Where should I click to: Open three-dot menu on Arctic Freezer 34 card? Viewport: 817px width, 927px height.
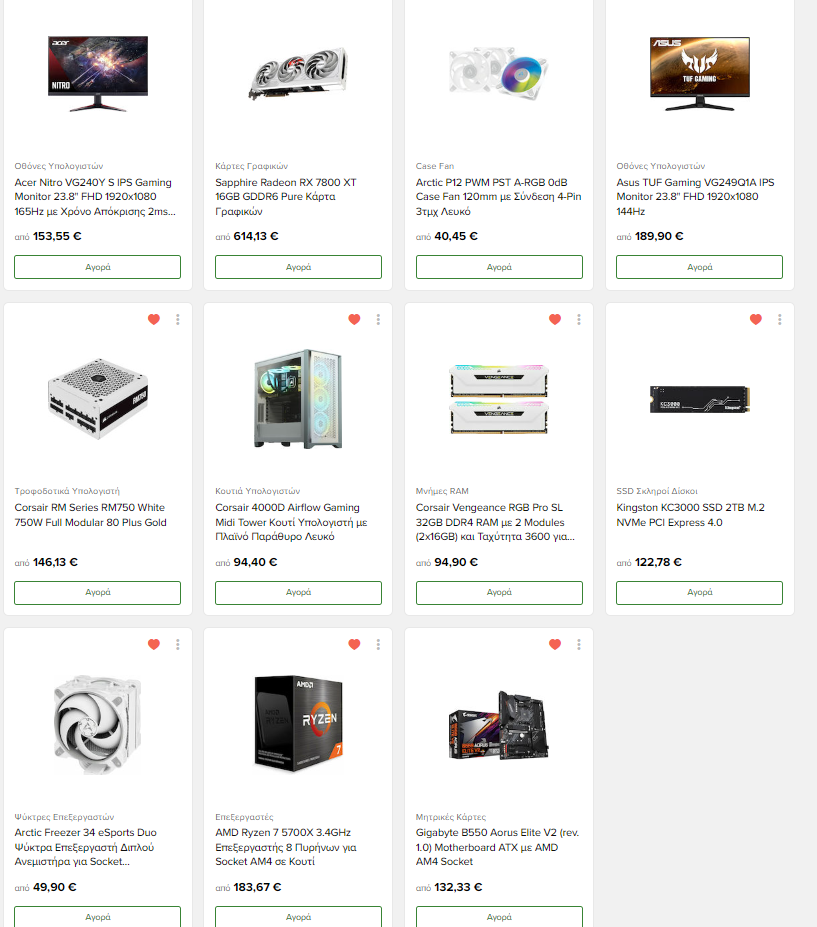(x=177, y=644)
